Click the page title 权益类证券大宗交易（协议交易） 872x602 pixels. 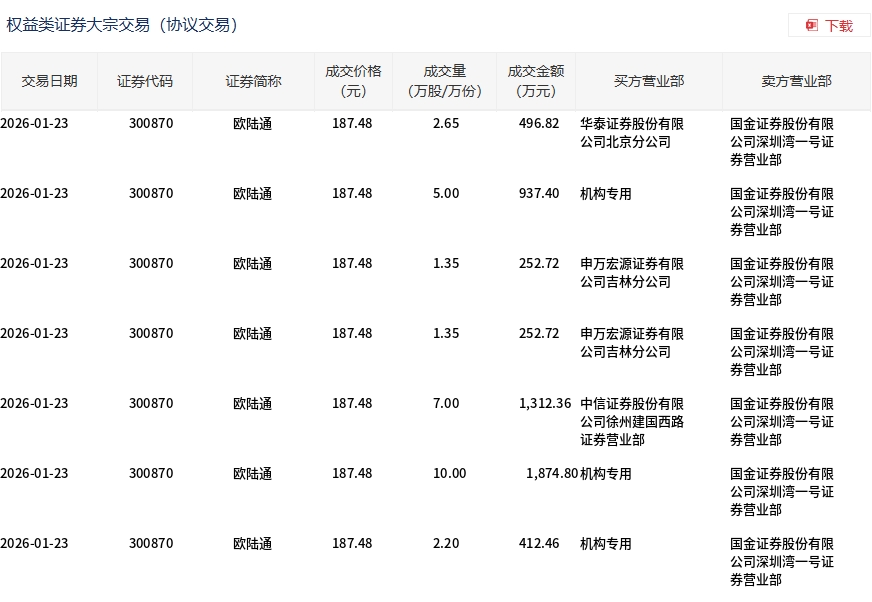coord(122,25)
